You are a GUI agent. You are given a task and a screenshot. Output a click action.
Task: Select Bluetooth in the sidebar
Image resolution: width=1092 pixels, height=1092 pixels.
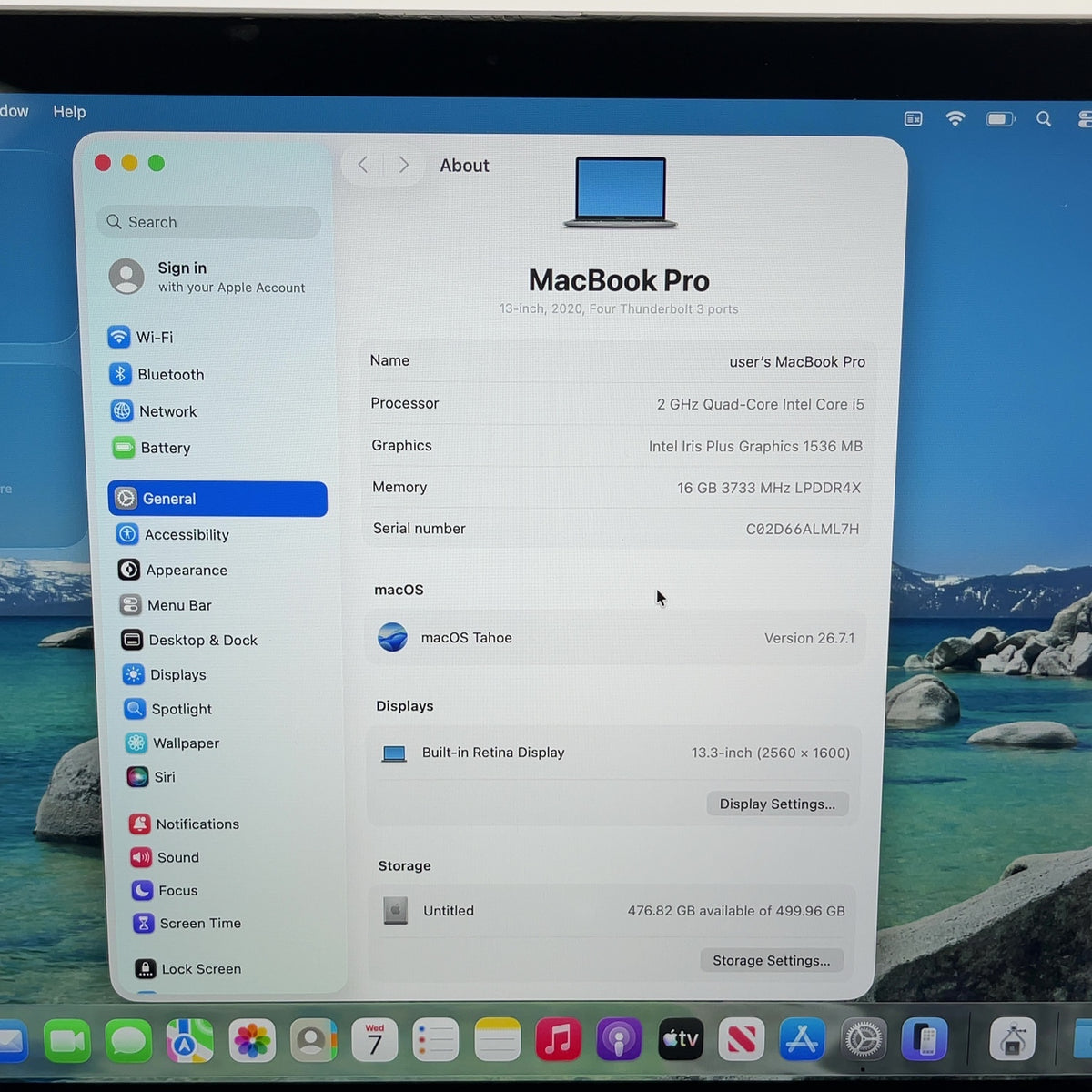[x=157, y=374]
